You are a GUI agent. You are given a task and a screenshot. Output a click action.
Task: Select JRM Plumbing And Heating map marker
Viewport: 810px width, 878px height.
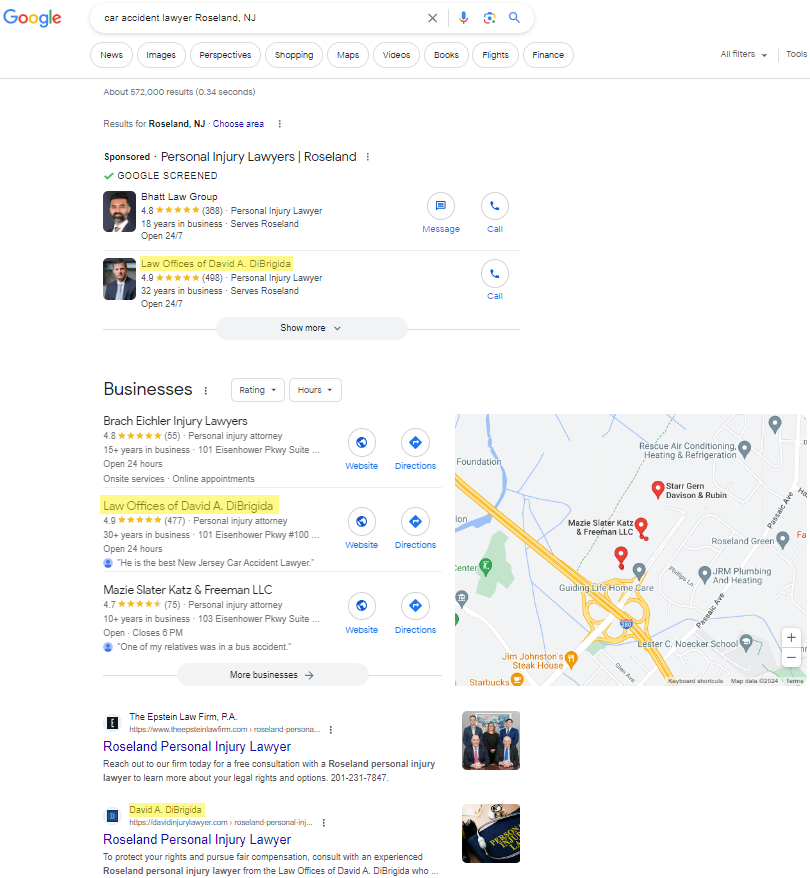point(705,574)
